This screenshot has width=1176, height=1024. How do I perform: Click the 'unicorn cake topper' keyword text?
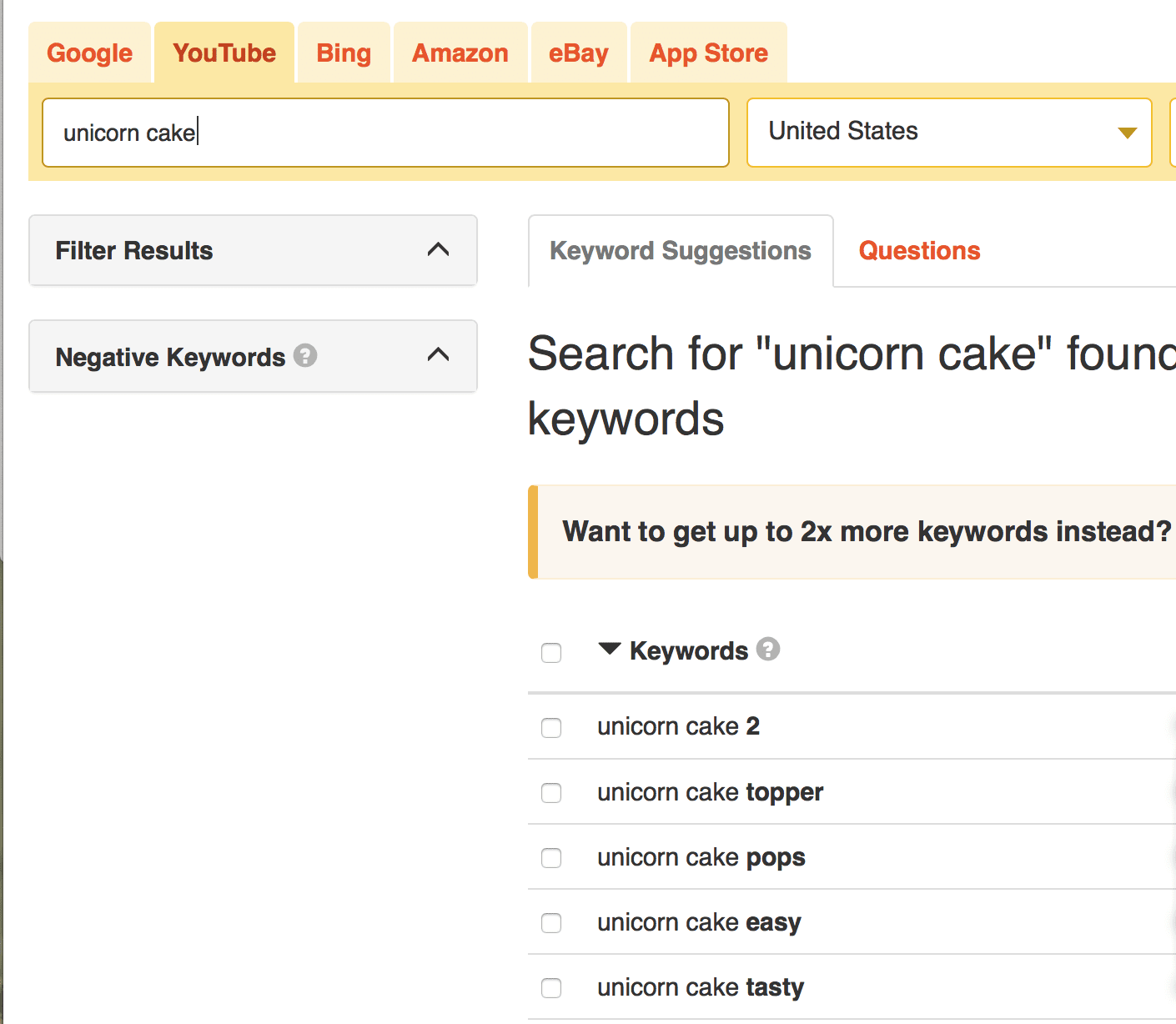[710, 792]
